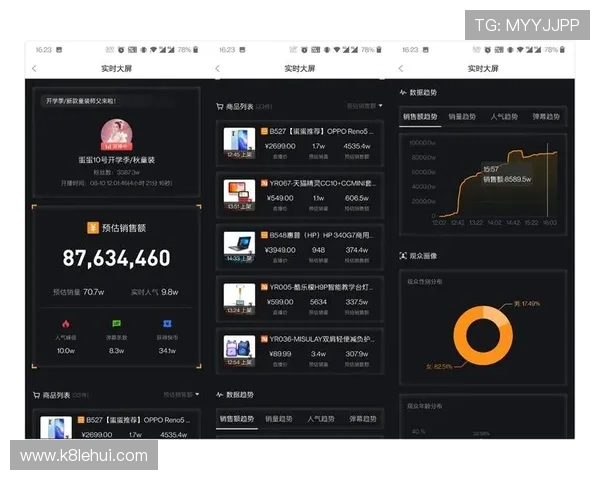Viewport: 600px width, 480px height.
Task: Switch to the 人气趋势 tab above the chart
Action: coord(503,117)
